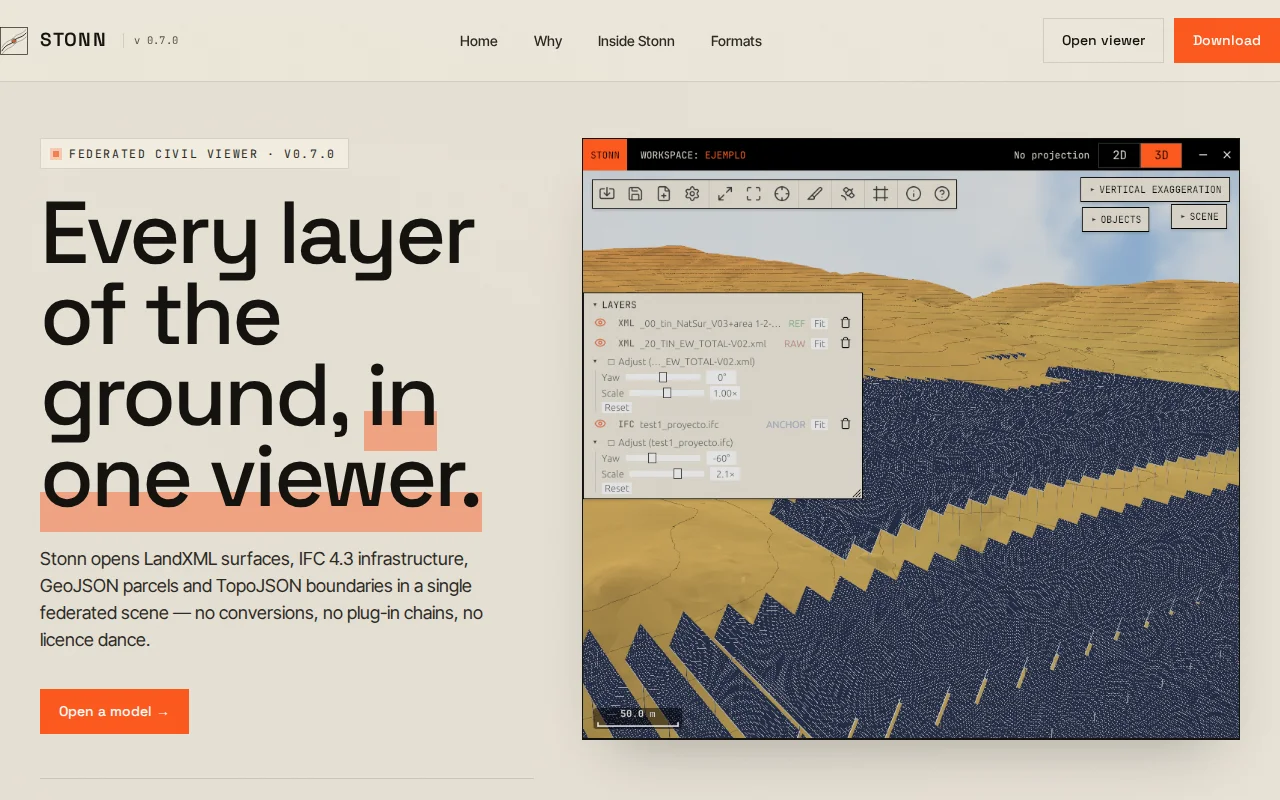
Task: Select the pencil draw tool icon
Action: (815, 194)
